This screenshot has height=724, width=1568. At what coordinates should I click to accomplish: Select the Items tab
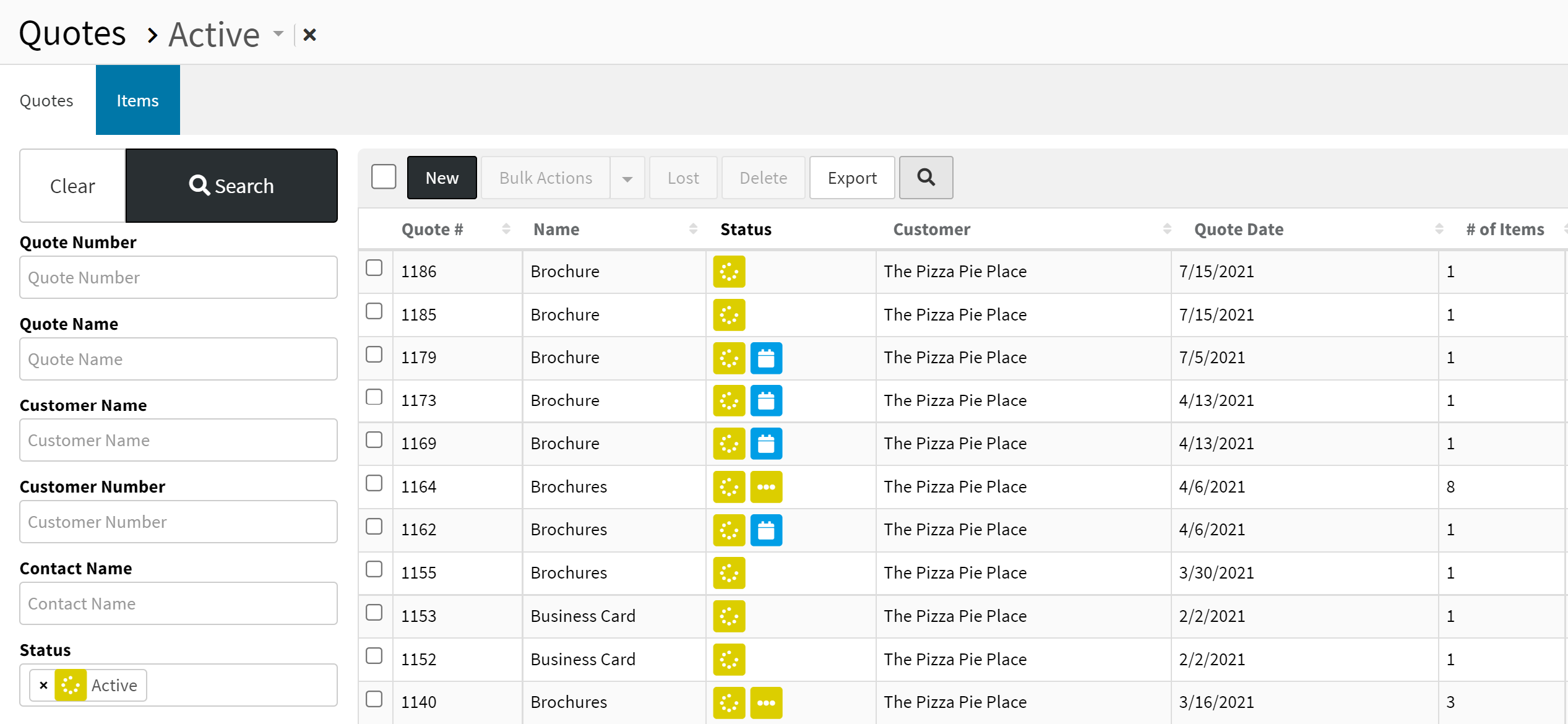(x=137, y=100)
